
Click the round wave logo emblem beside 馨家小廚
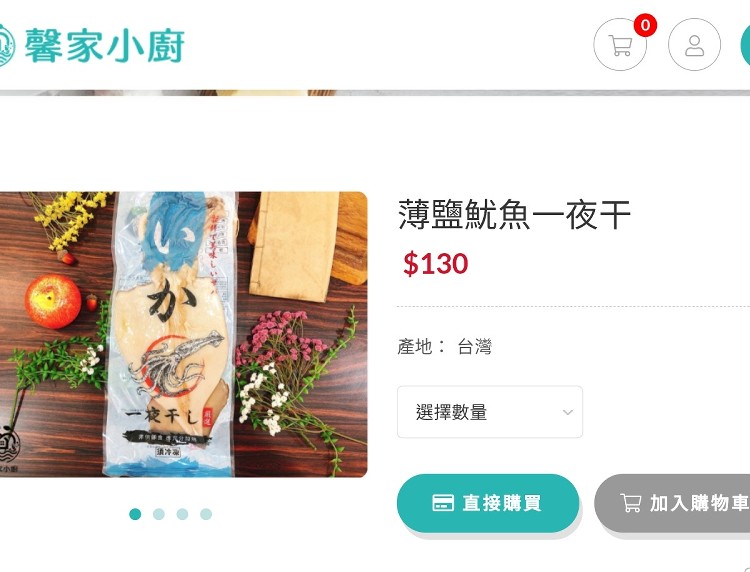[x=6, y=45]
